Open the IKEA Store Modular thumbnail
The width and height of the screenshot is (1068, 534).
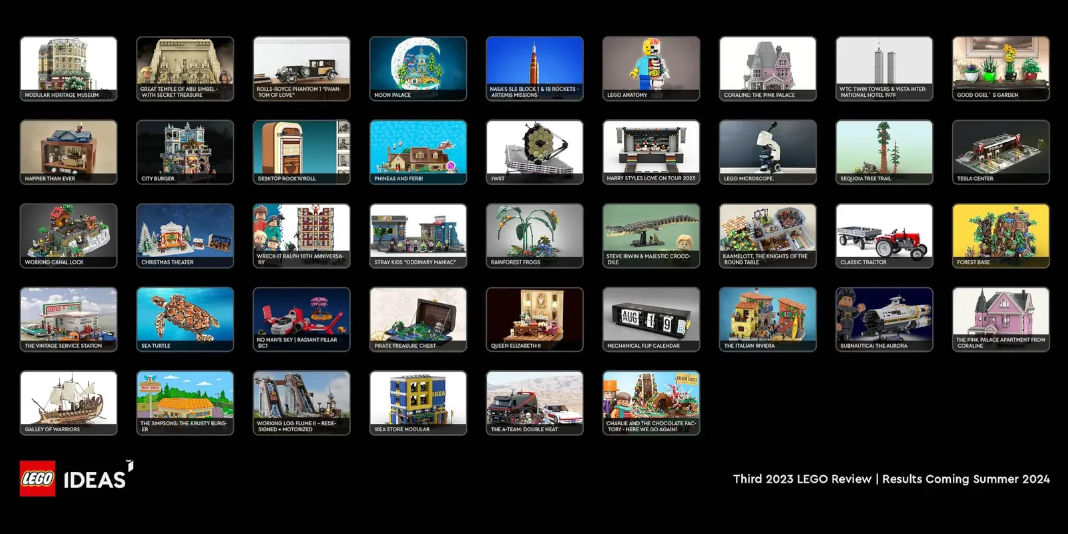(x=418, y=403)
